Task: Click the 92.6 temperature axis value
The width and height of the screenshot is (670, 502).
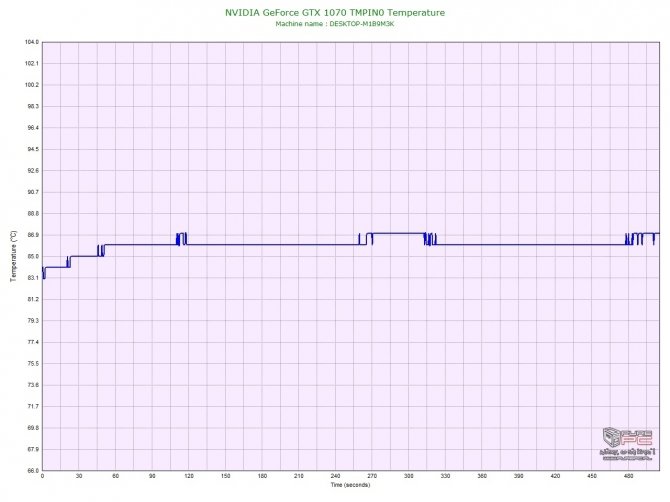Action: point(33,170)
